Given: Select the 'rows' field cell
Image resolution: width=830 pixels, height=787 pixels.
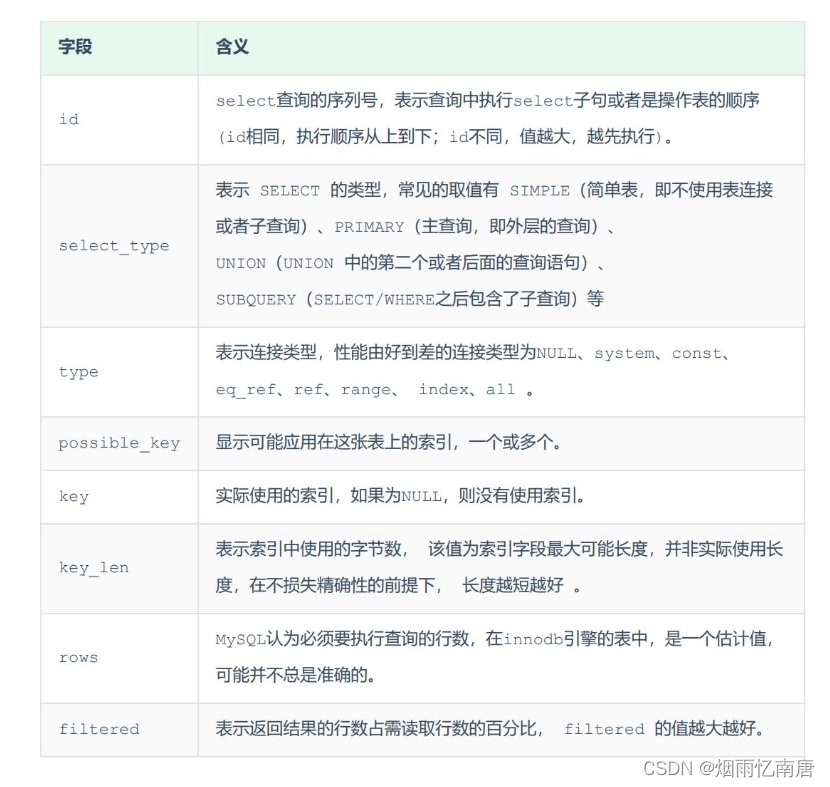Looking at the screenshot, I should tap(120, 658).
